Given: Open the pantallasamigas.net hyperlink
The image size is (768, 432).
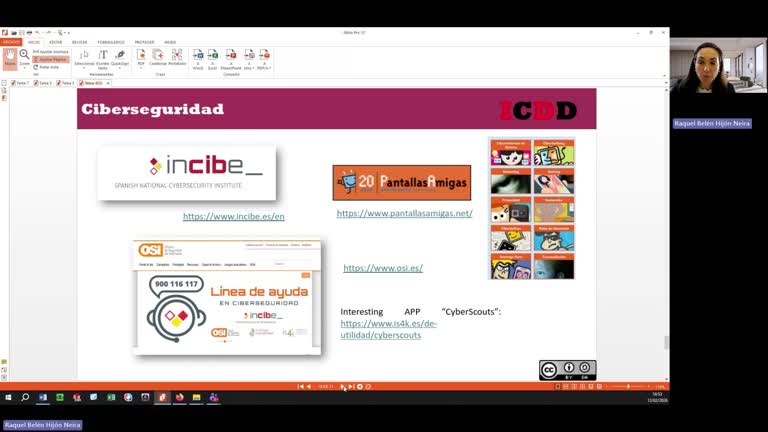Looking at the screenshot, I should tap(405, 213).
